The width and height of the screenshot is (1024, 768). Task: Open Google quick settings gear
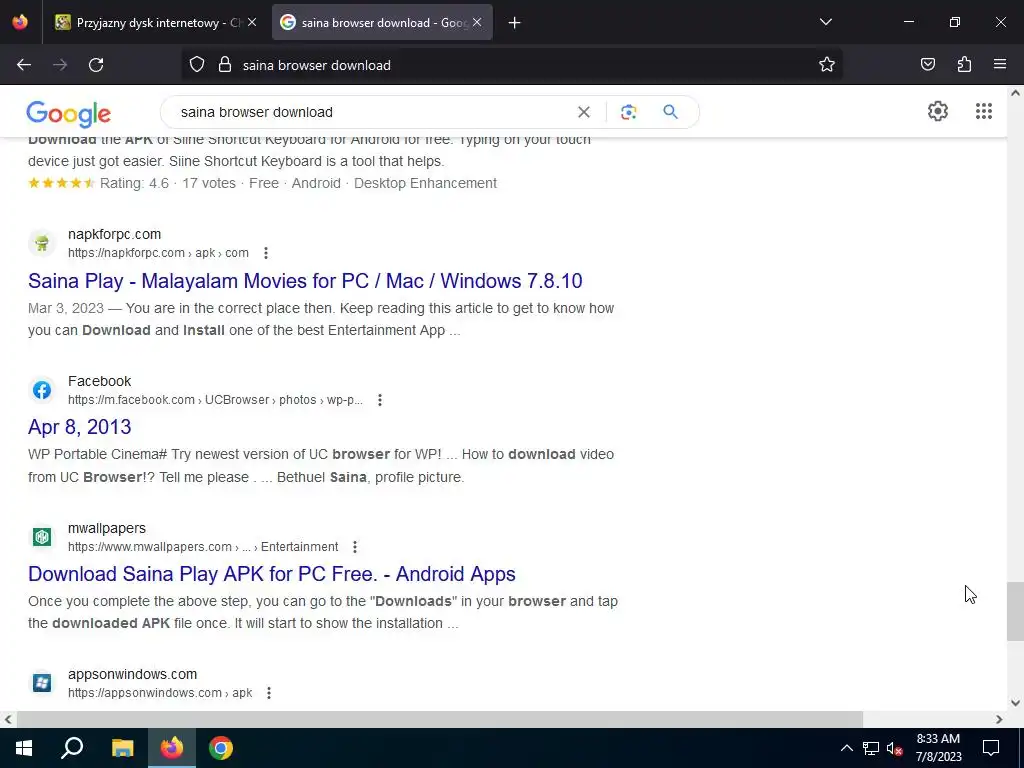[938, 111]
